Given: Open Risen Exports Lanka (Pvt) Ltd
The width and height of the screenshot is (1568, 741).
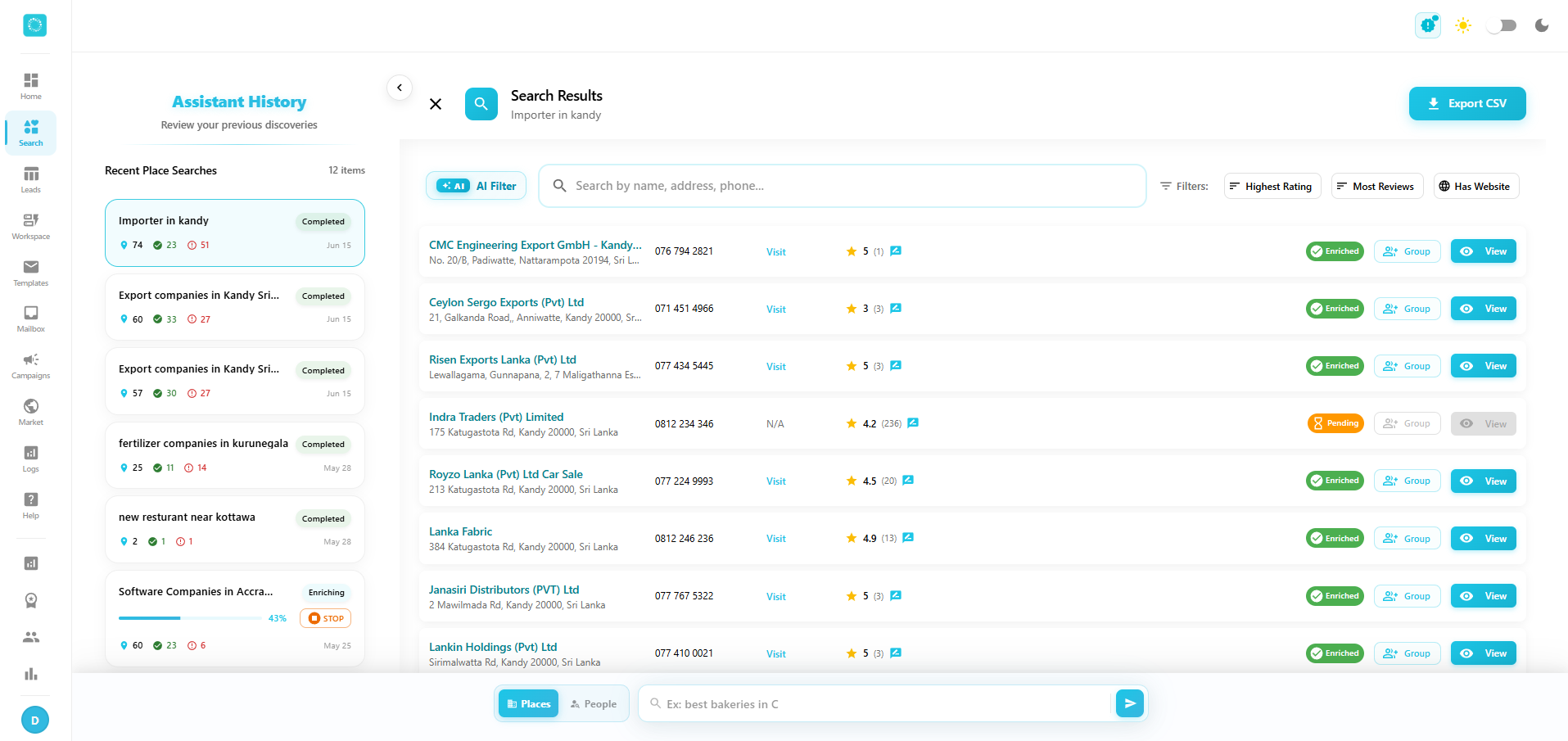Looking at the screenshot, I should pyautogui.click(x=503, y=359).
